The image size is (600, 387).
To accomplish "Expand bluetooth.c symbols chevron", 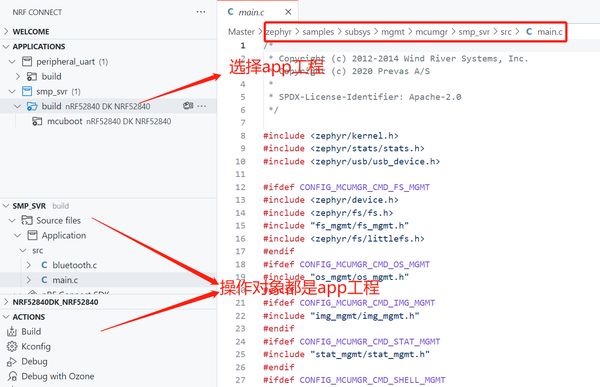I will click(x=29, y=265).
